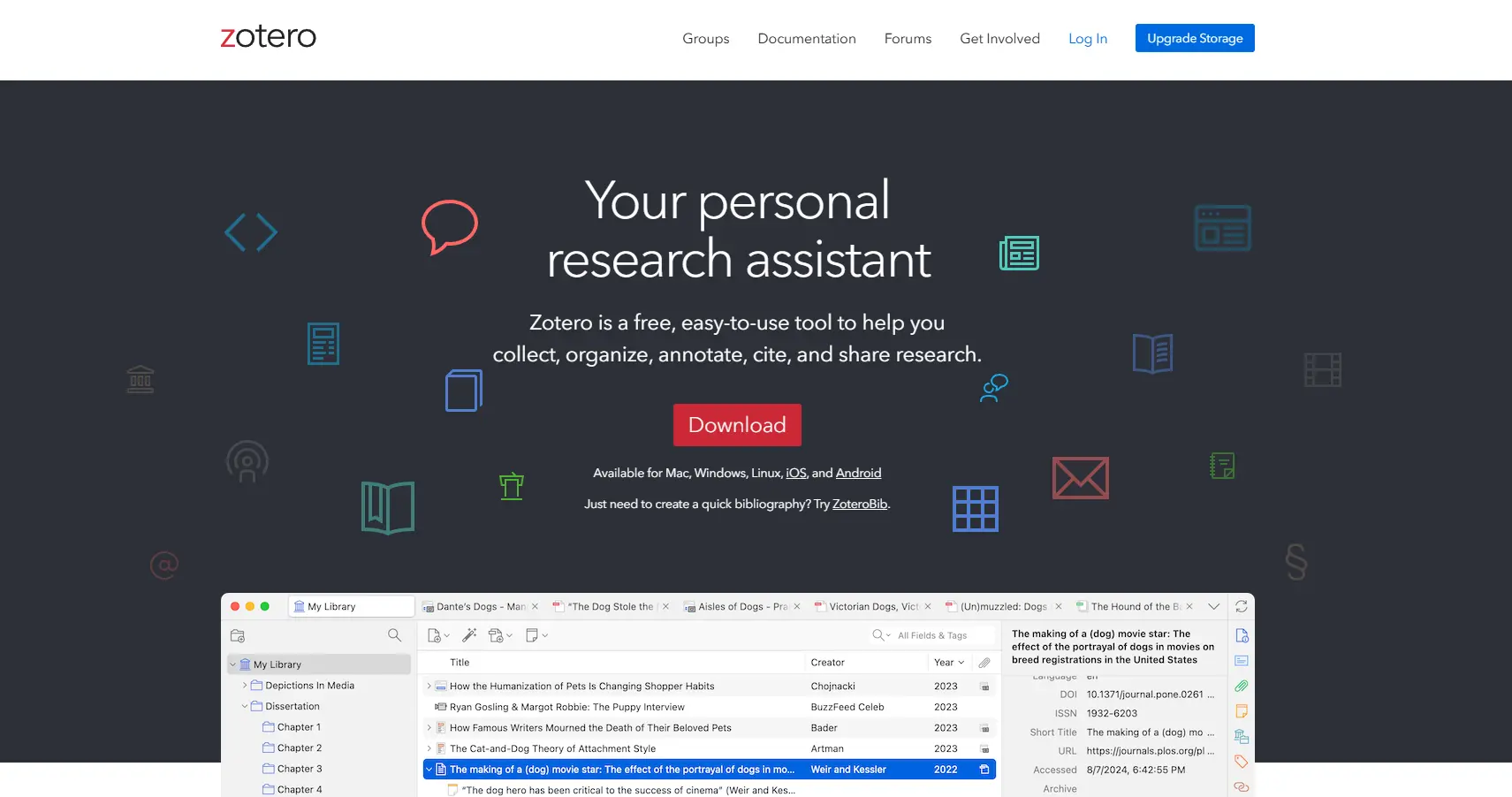Click the New Collection icon above the sidebar
This screenshot has width=1512, height=797.
click(x=237, y=635)
